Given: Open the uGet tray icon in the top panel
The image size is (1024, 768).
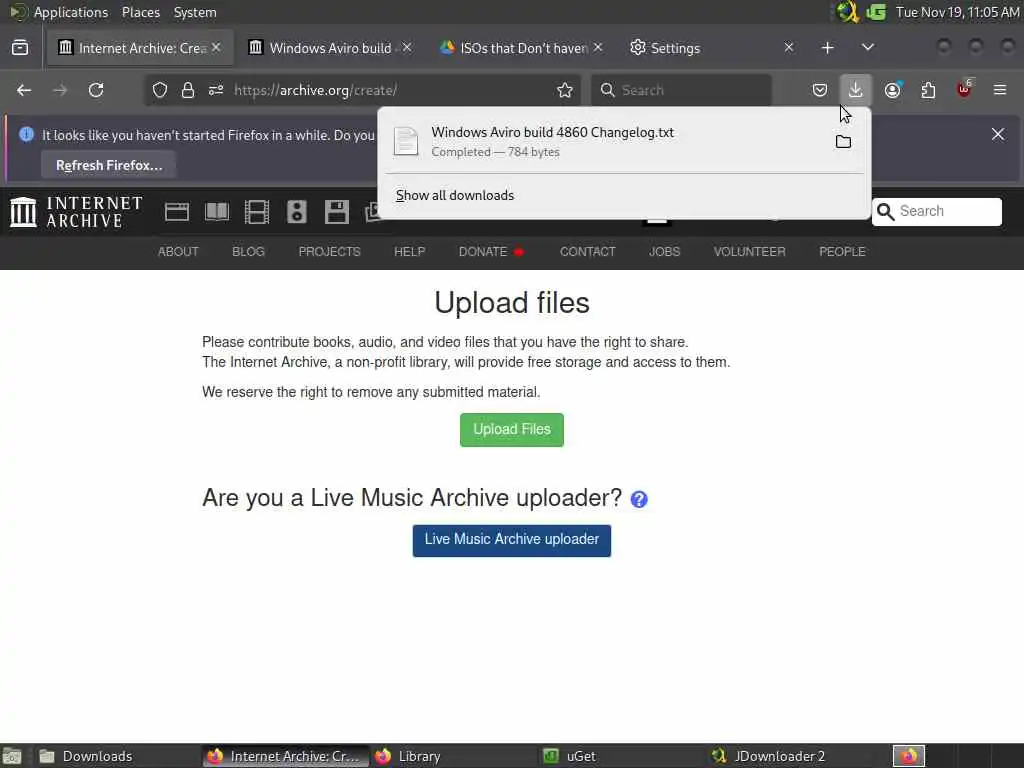Looking at the screenshot, I should point(876,12).
